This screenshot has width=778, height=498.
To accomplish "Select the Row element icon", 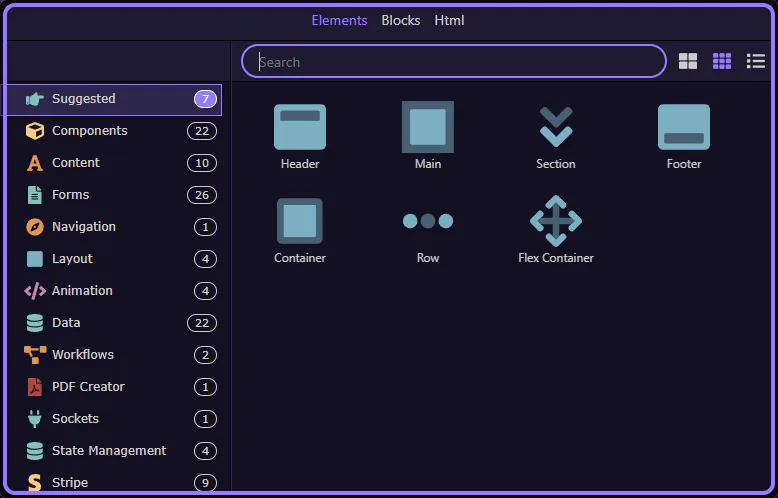I will click(x=428, y=221).
